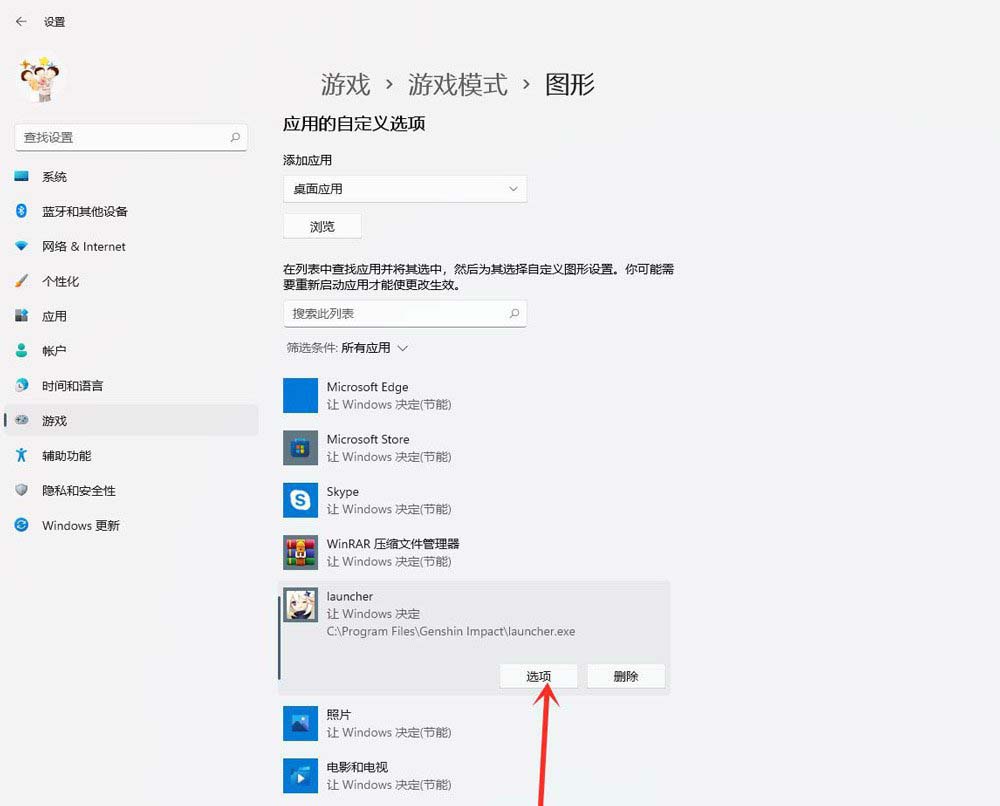The width and height of the screenshot is (1000, 806).
Task: Open the 桌面应用 dropdown
Action: (x=404, y=189)
